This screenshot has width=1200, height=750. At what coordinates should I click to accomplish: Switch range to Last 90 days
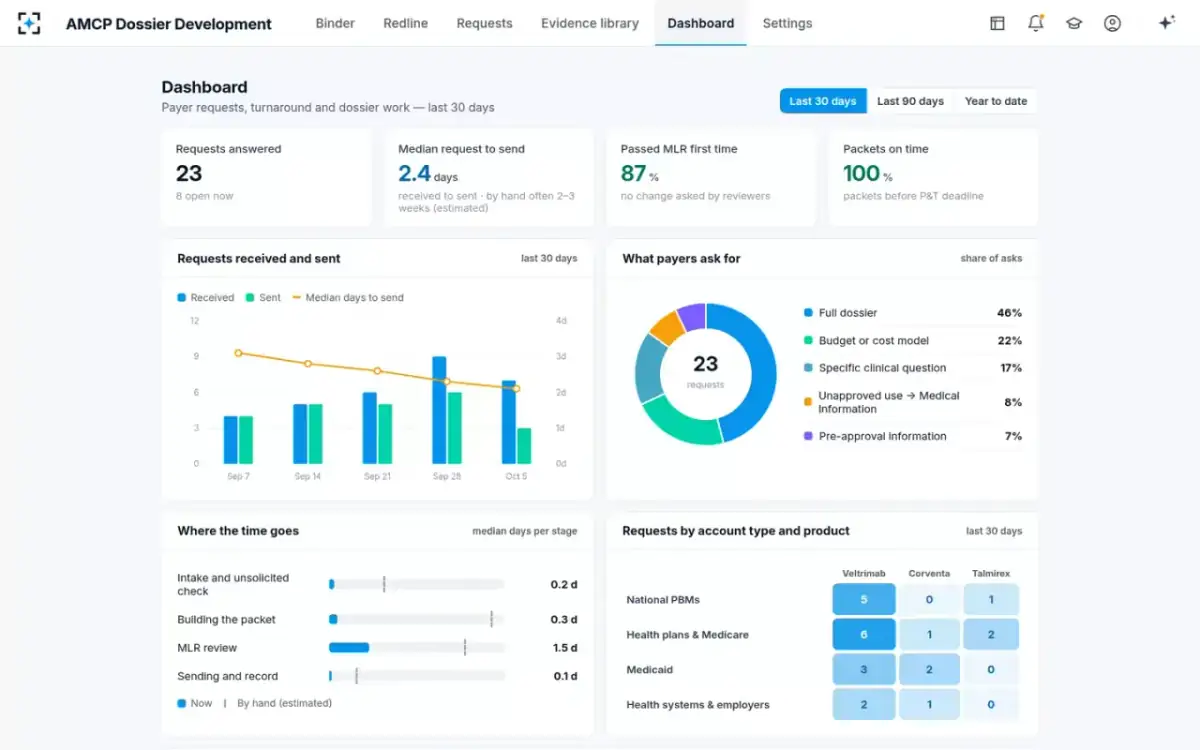[x=910, y=101]
